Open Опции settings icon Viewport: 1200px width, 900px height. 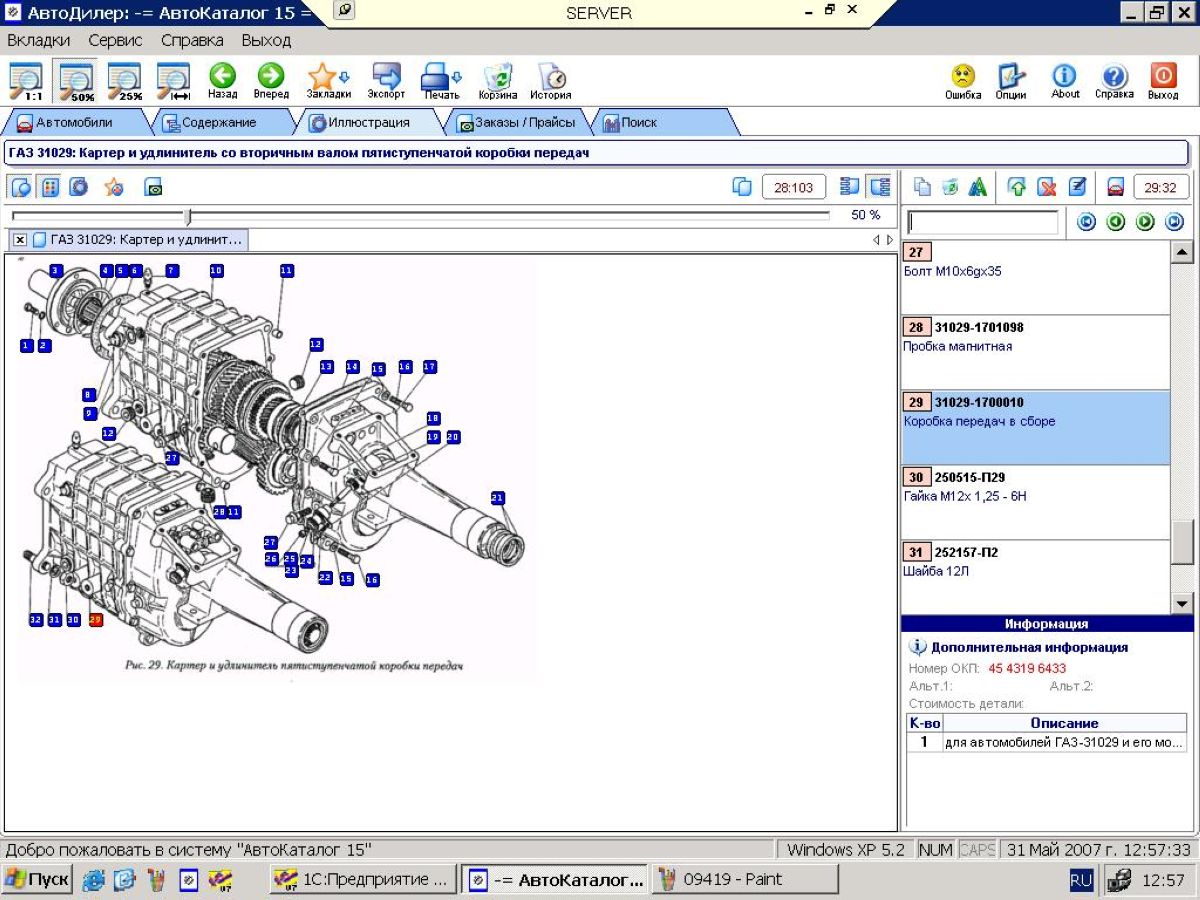[1011, 80]
